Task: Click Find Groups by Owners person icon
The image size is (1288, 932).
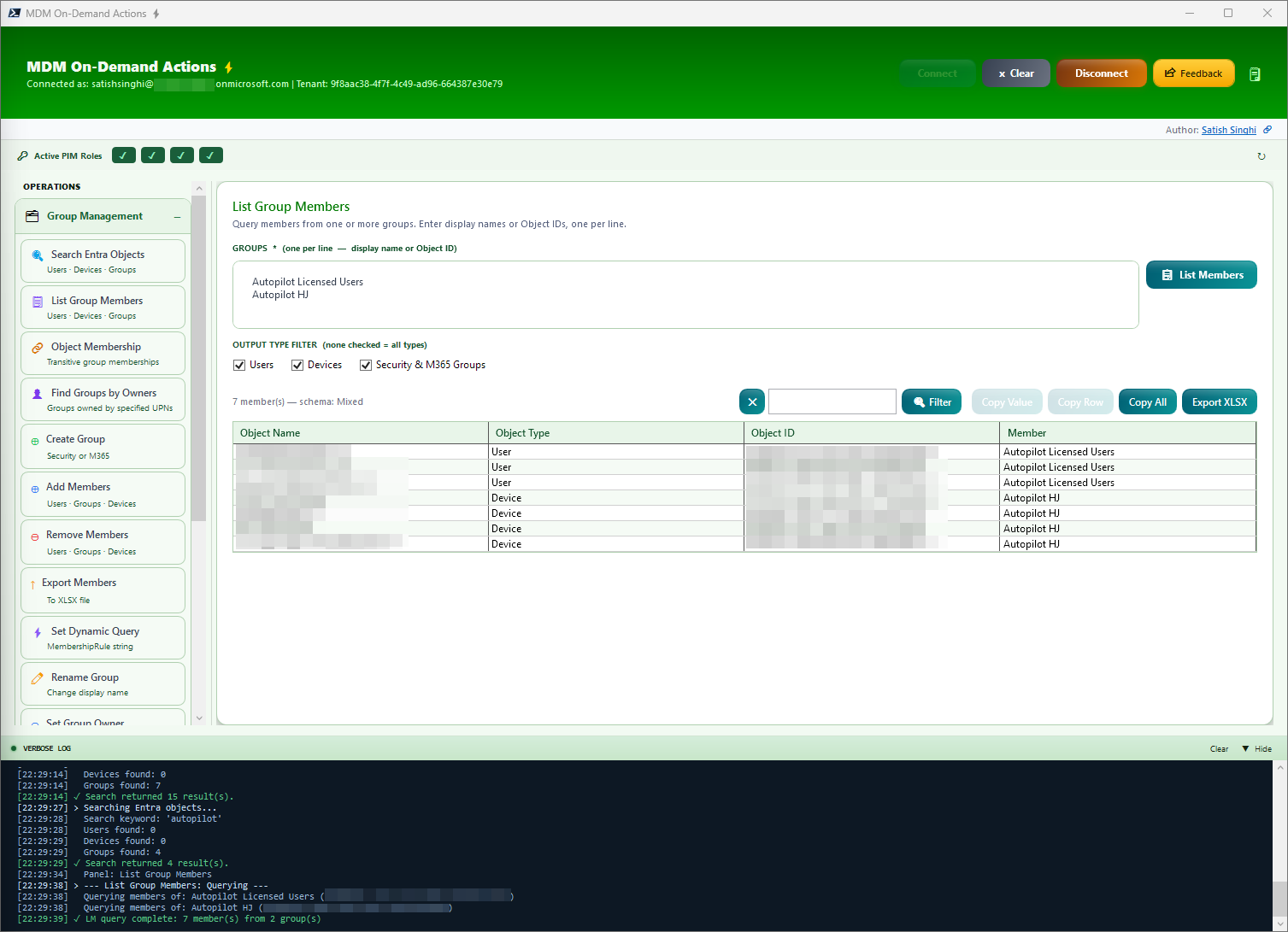Action: click(x=36, y=392)
